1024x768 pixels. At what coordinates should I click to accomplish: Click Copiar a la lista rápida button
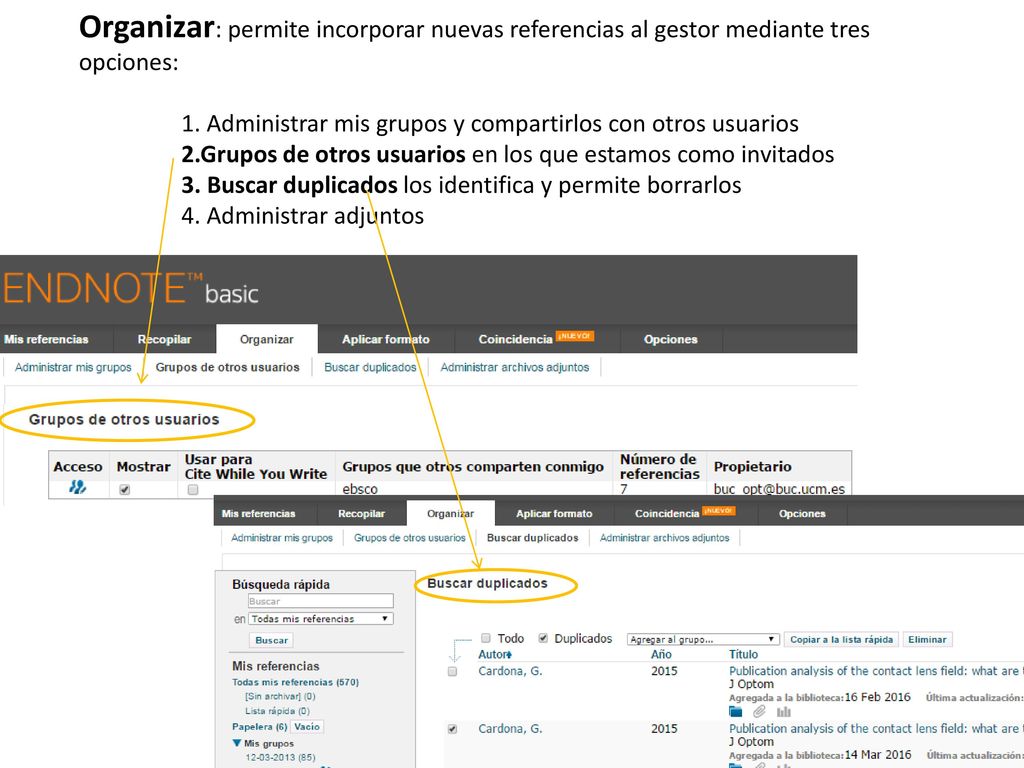[842, 639]
